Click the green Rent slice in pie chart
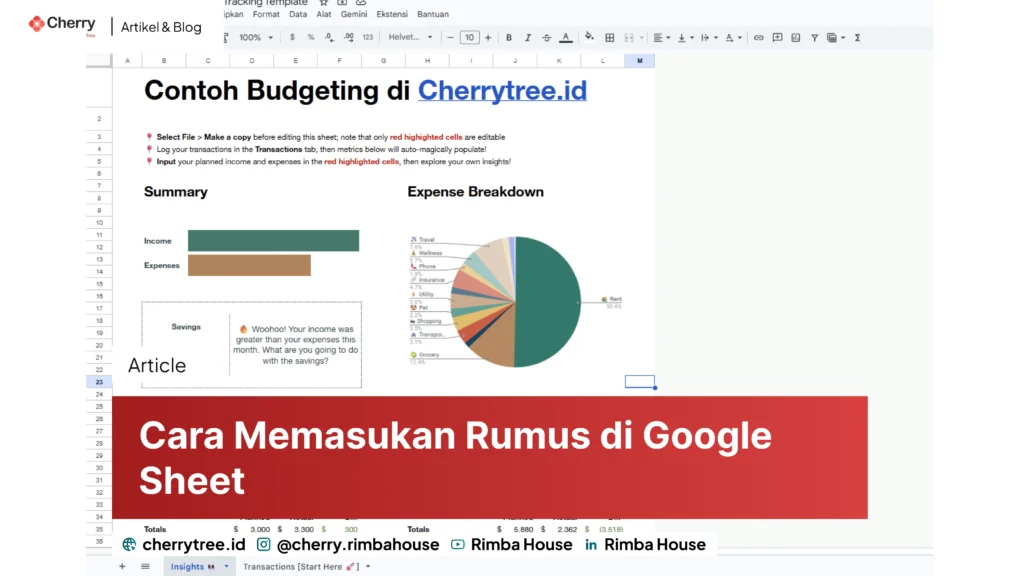 (549, 302)
